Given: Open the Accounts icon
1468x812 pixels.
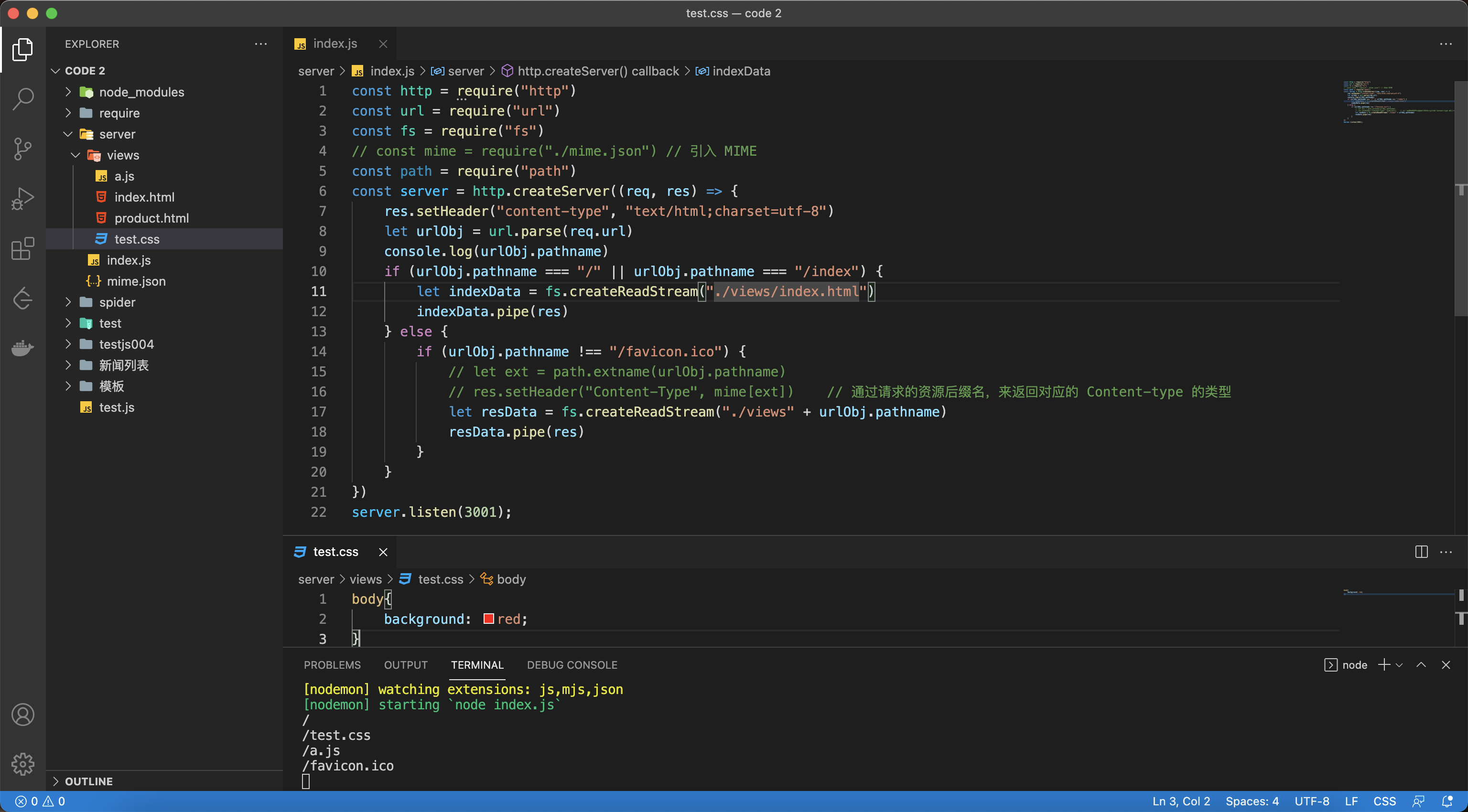Looking at the screenshot, I should pos(23,715).
